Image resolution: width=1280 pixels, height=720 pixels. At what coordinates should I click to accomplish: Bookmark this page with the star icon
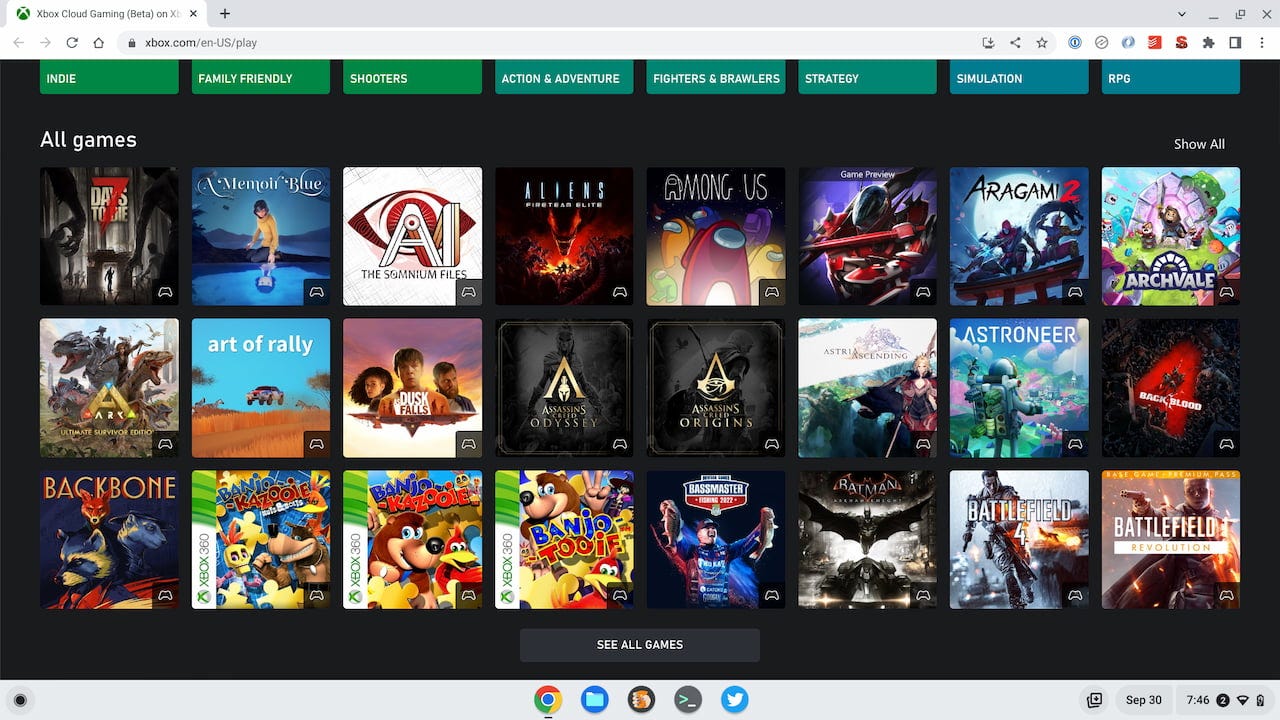tap(1042, 43)
